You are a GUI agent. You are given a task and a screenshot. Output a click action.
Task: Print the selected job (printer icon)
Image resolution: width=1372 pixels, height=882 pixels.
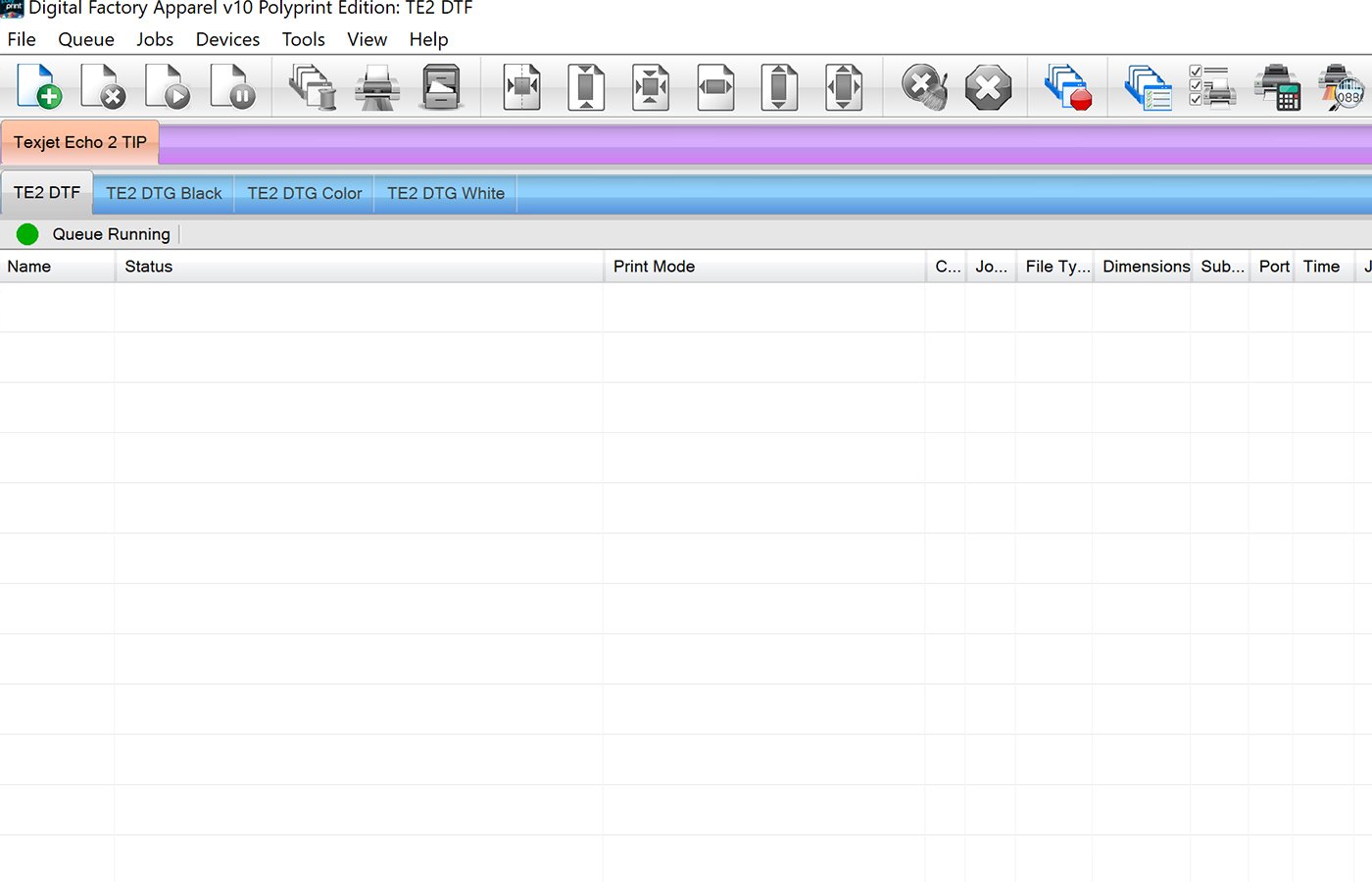click(x=376, y=86)
